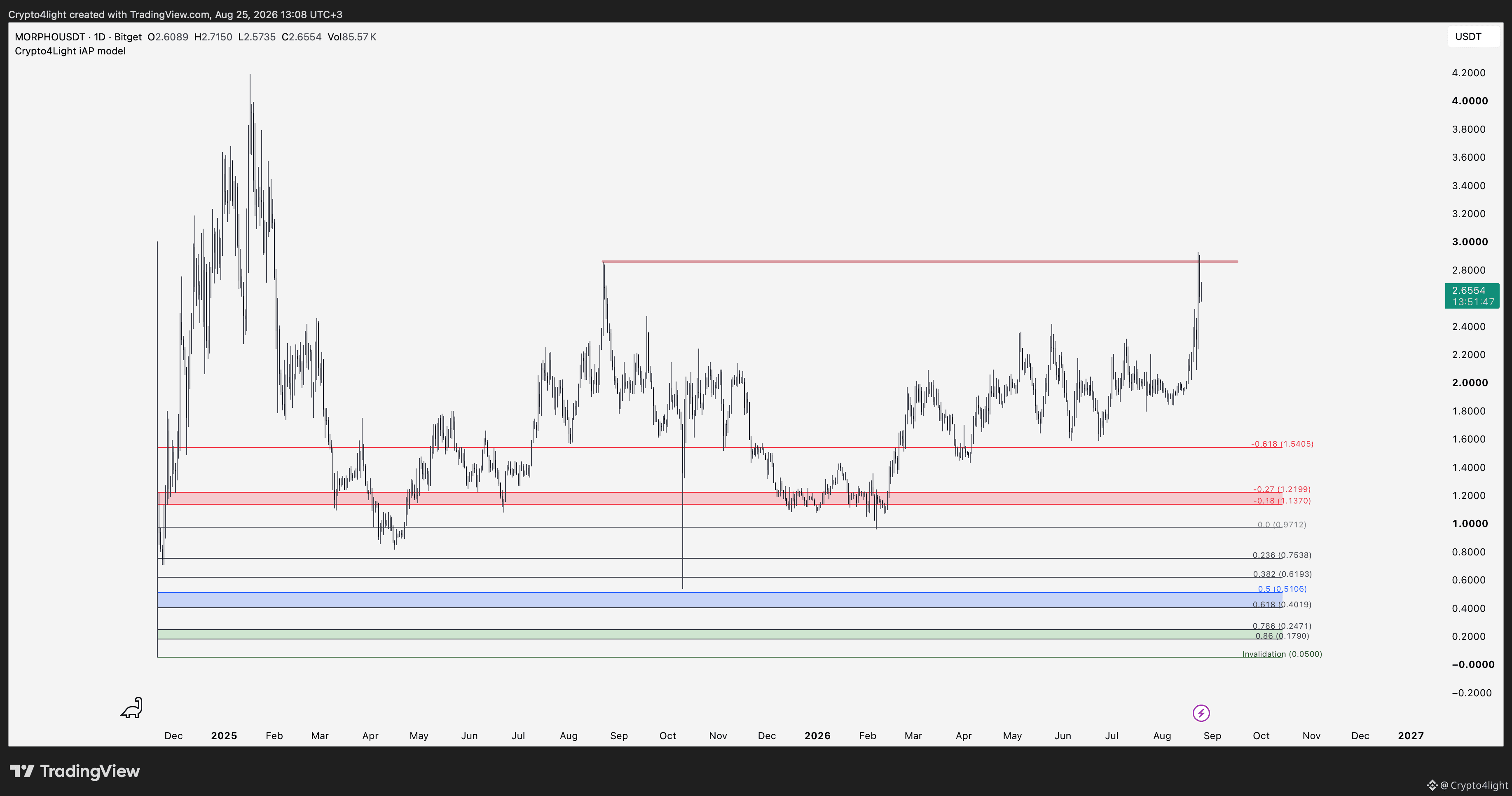Viewport: 1512px width, 796px height.
Task: Click the blue 0.5 (0.5106) level label
Action: point(1282,589)
